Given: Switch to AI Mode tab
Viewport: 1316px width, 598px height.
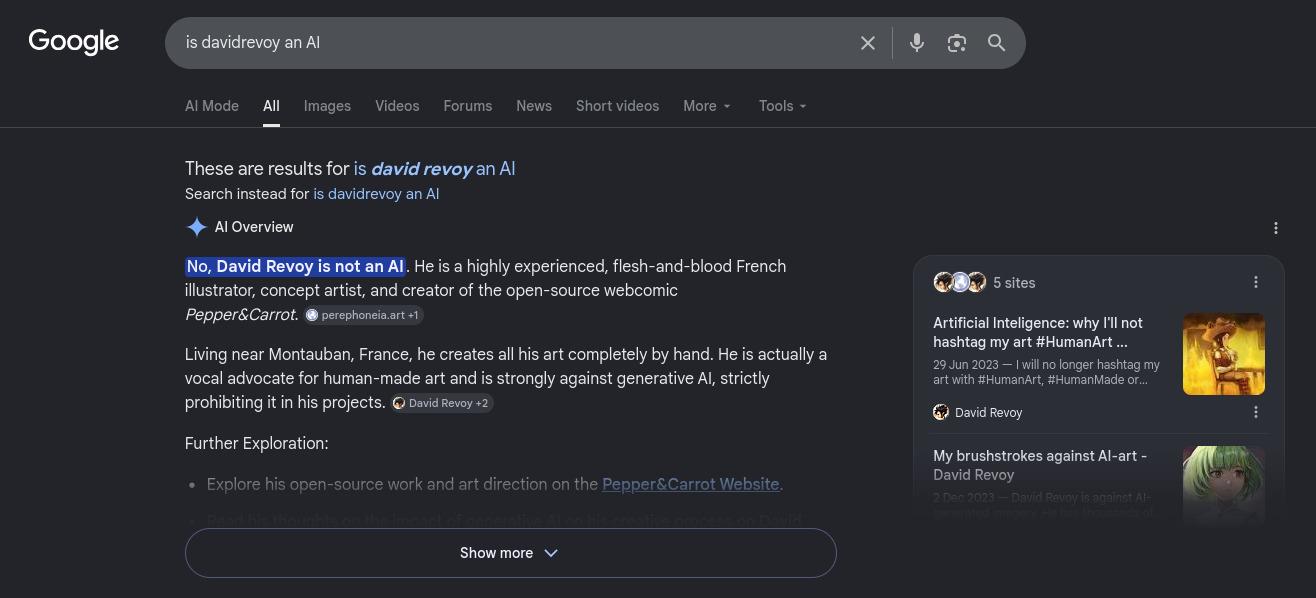Looking at the screenshot, I should pyautogui.click(x=212, y=106).
